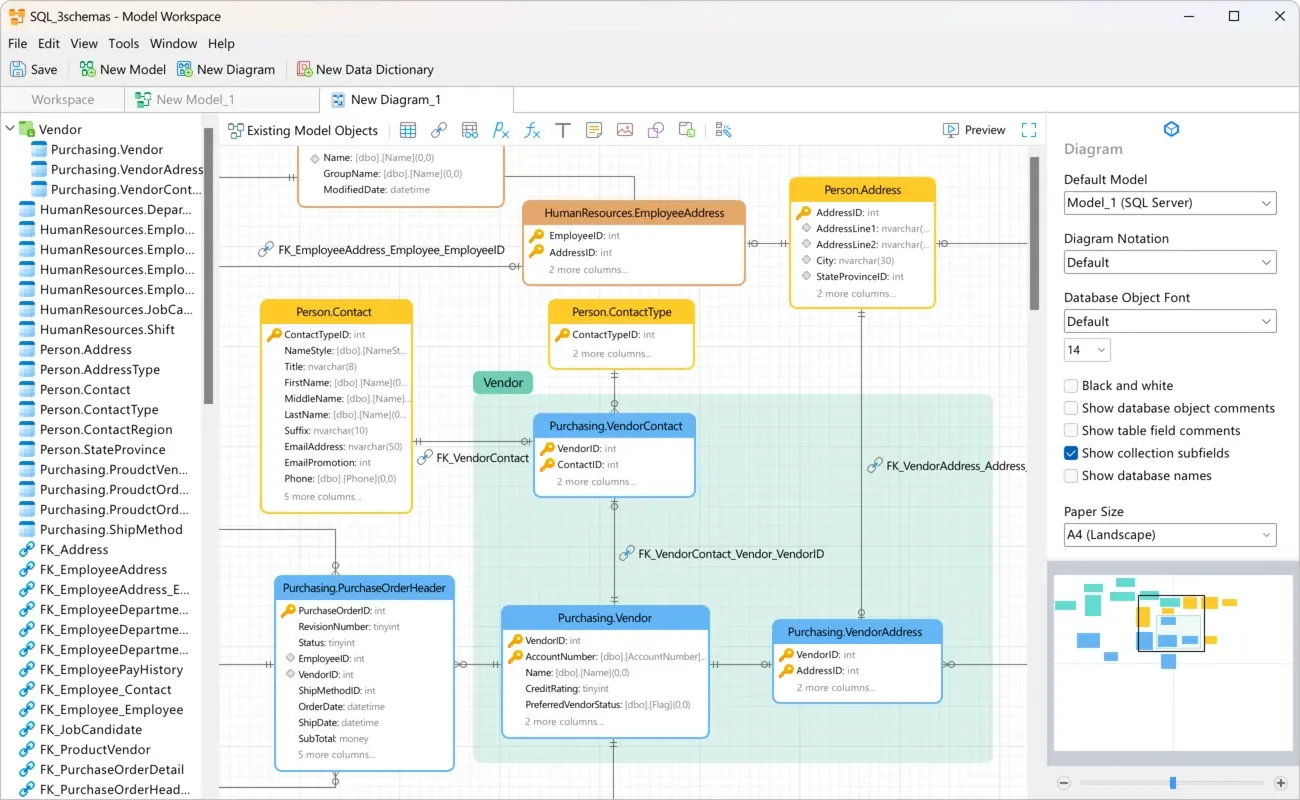Click the relationship link icon in the toolbar

(438, 130)
